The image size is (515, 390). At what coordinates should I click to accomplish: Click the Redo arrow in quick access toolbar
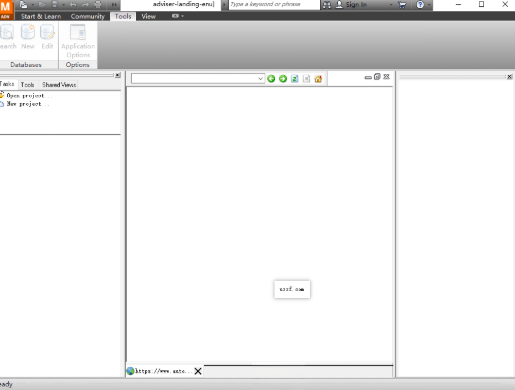pyautogui.click(x=85, y=5)
